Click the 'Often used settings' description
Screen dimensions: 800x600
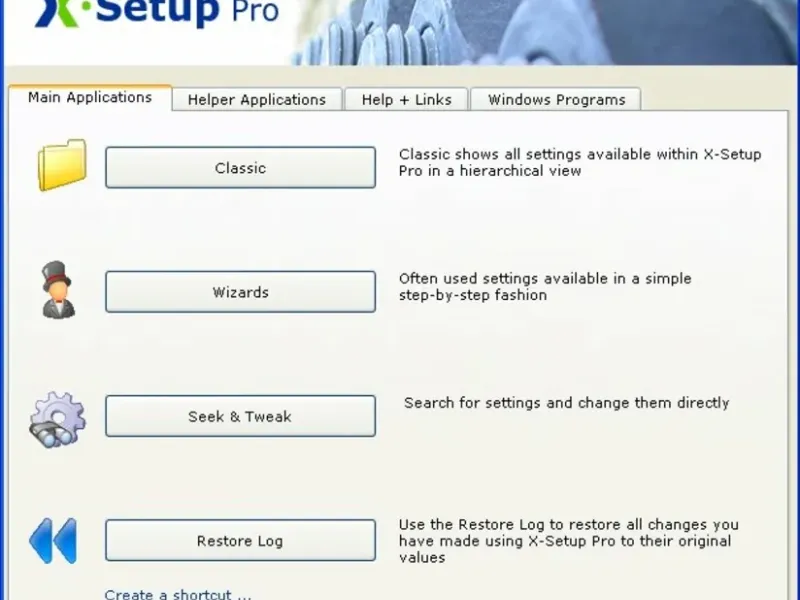(x=545, y=287)
